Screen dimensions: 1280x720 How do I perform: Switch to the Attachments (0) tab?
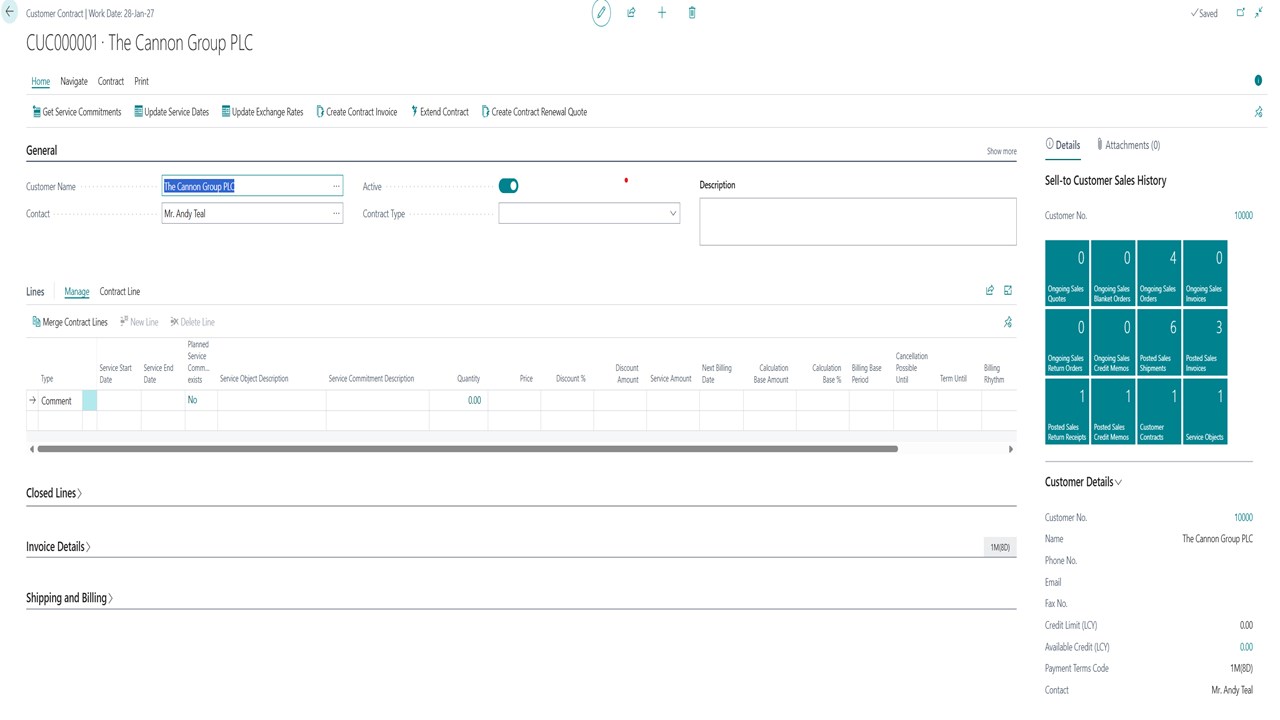coord(1128,145)
